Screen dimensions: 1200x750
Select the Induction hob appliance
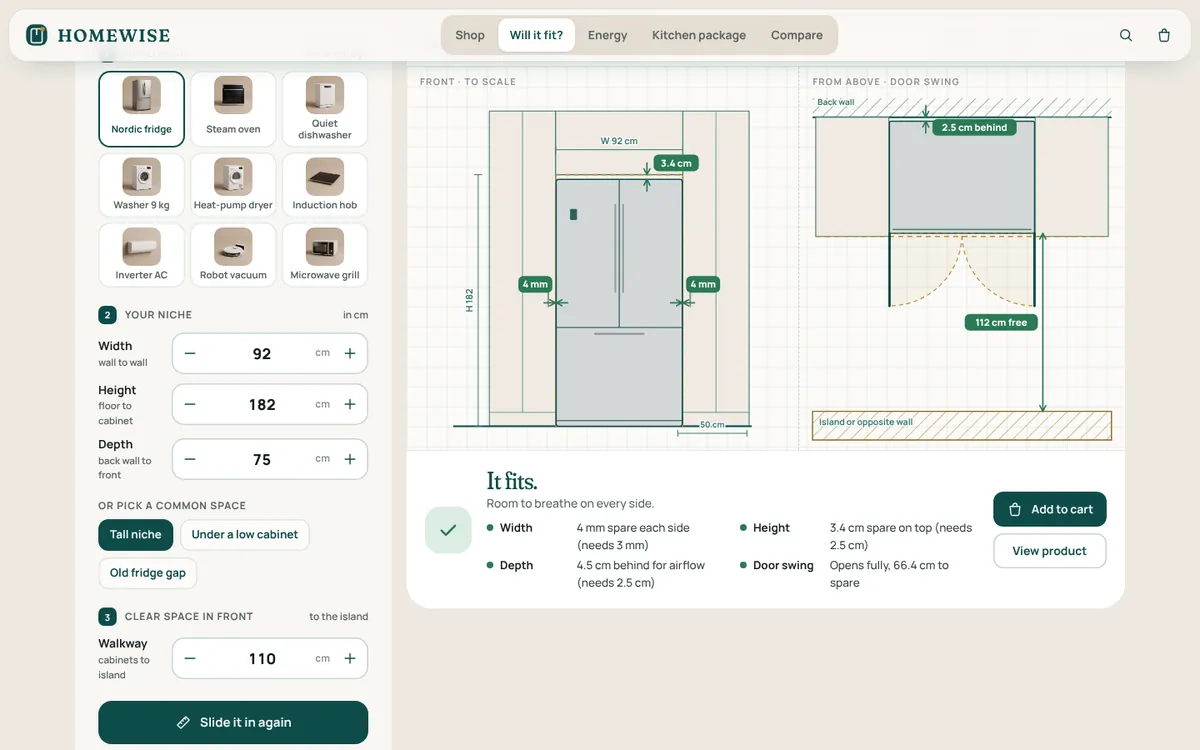click(324, 185)
